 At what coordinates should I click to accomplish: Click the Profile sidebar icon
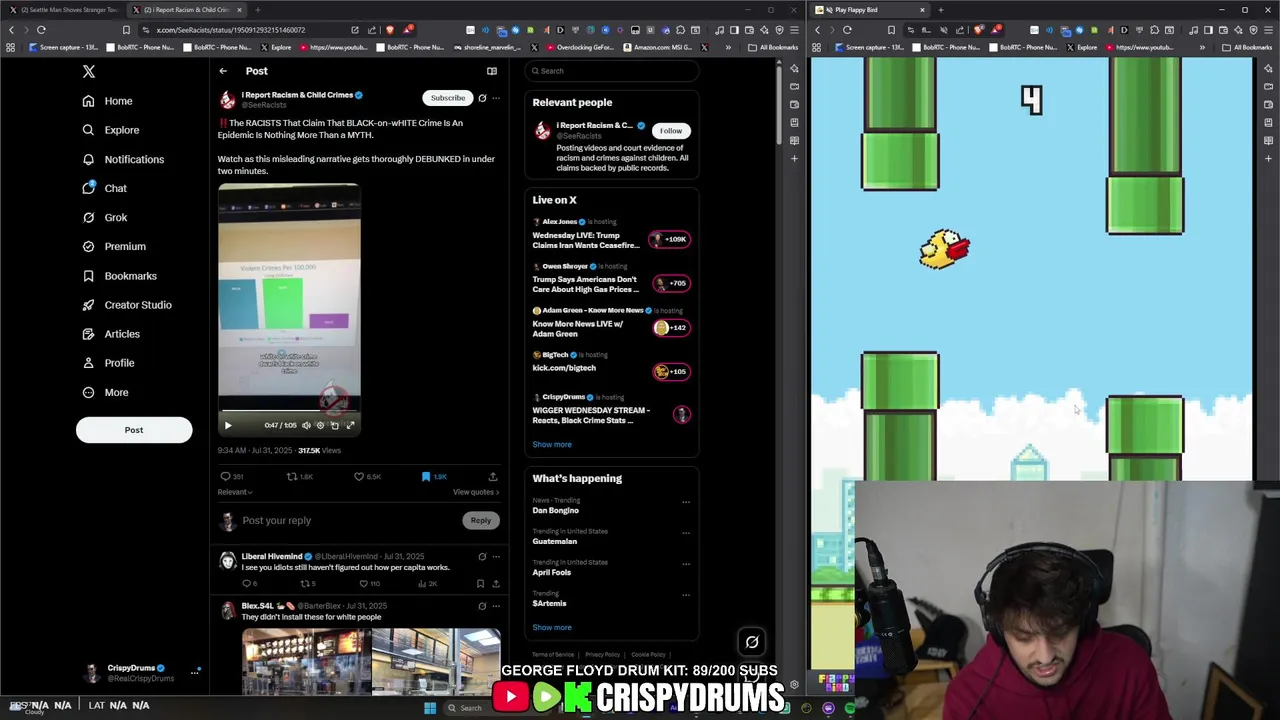(88, 363)
